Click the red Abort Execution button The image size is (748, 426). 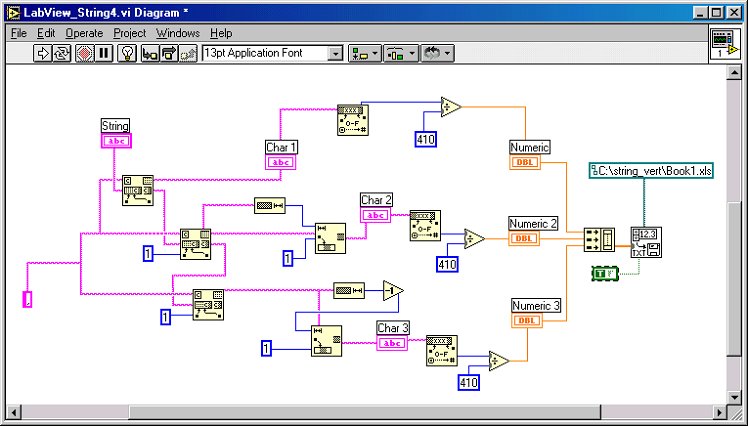[85, 53]
